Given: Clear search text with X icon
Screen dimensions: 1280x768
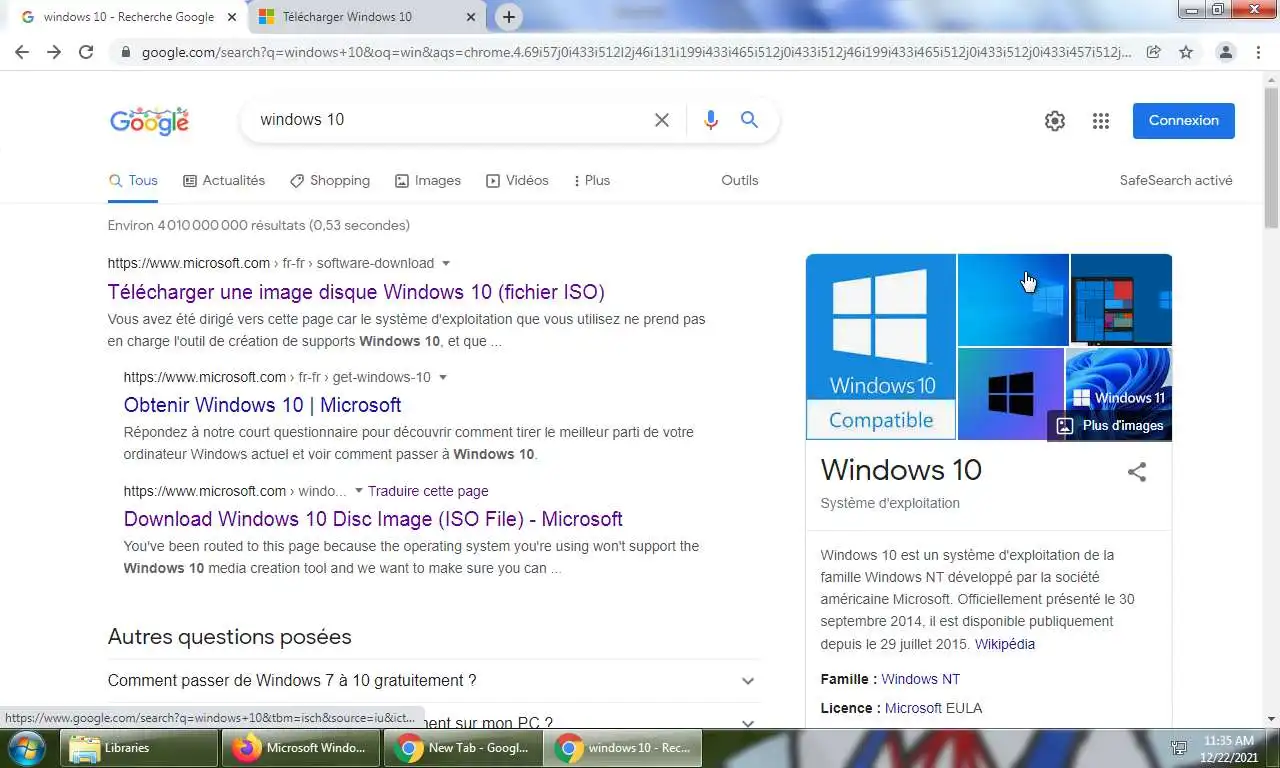Looking at the screenshot, I should tap(662, 120).
